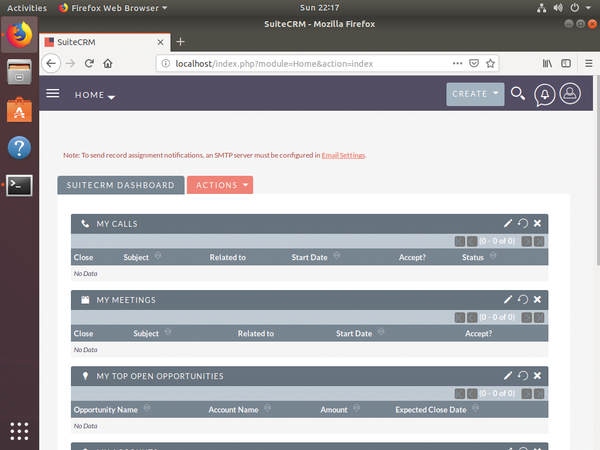Open the clock and calendar panel
The width and height of the screenshot is (600, 450).
(x=320, y=8)
